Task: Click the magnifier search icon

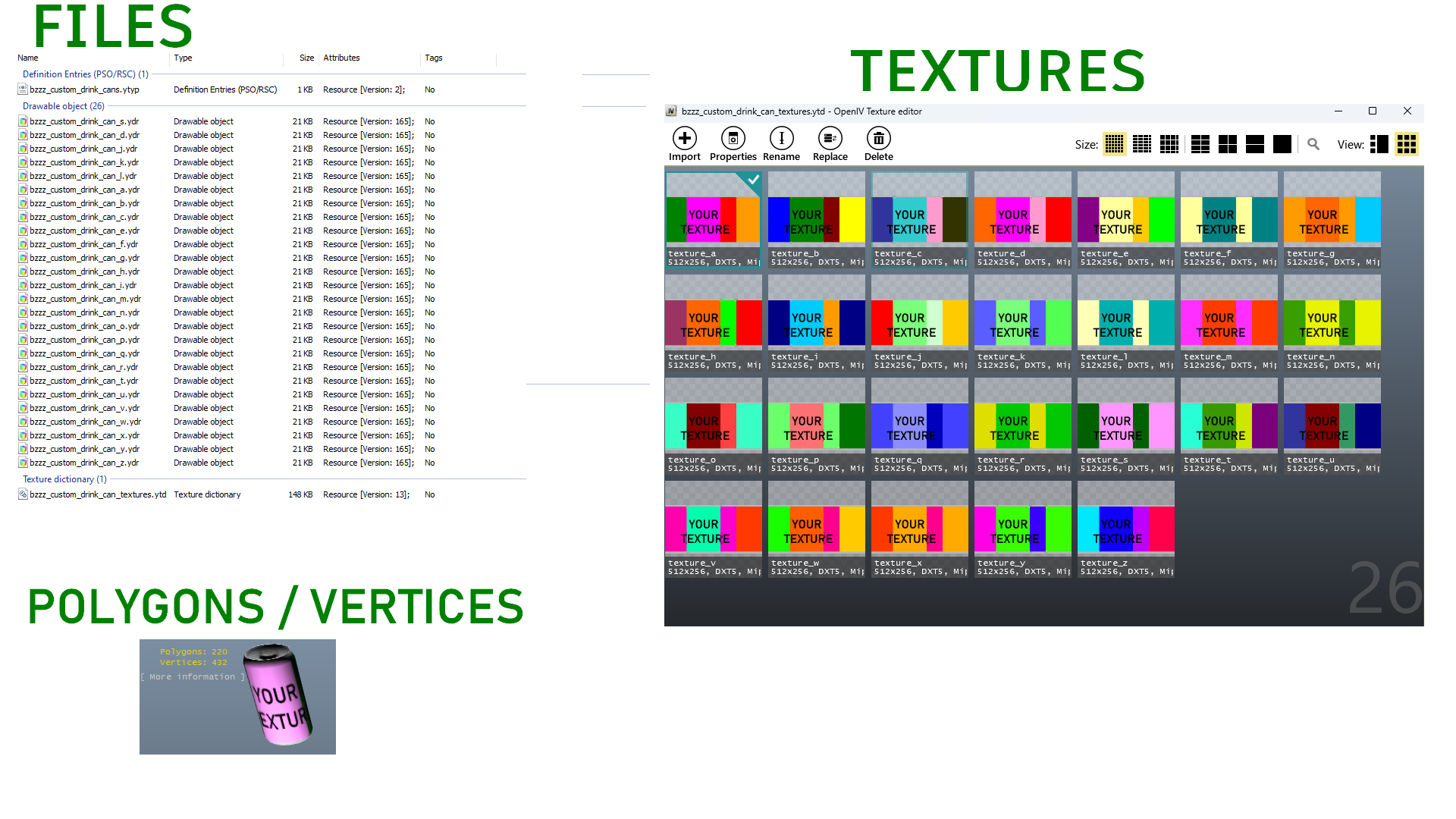Action: (x=1313, y=144)
